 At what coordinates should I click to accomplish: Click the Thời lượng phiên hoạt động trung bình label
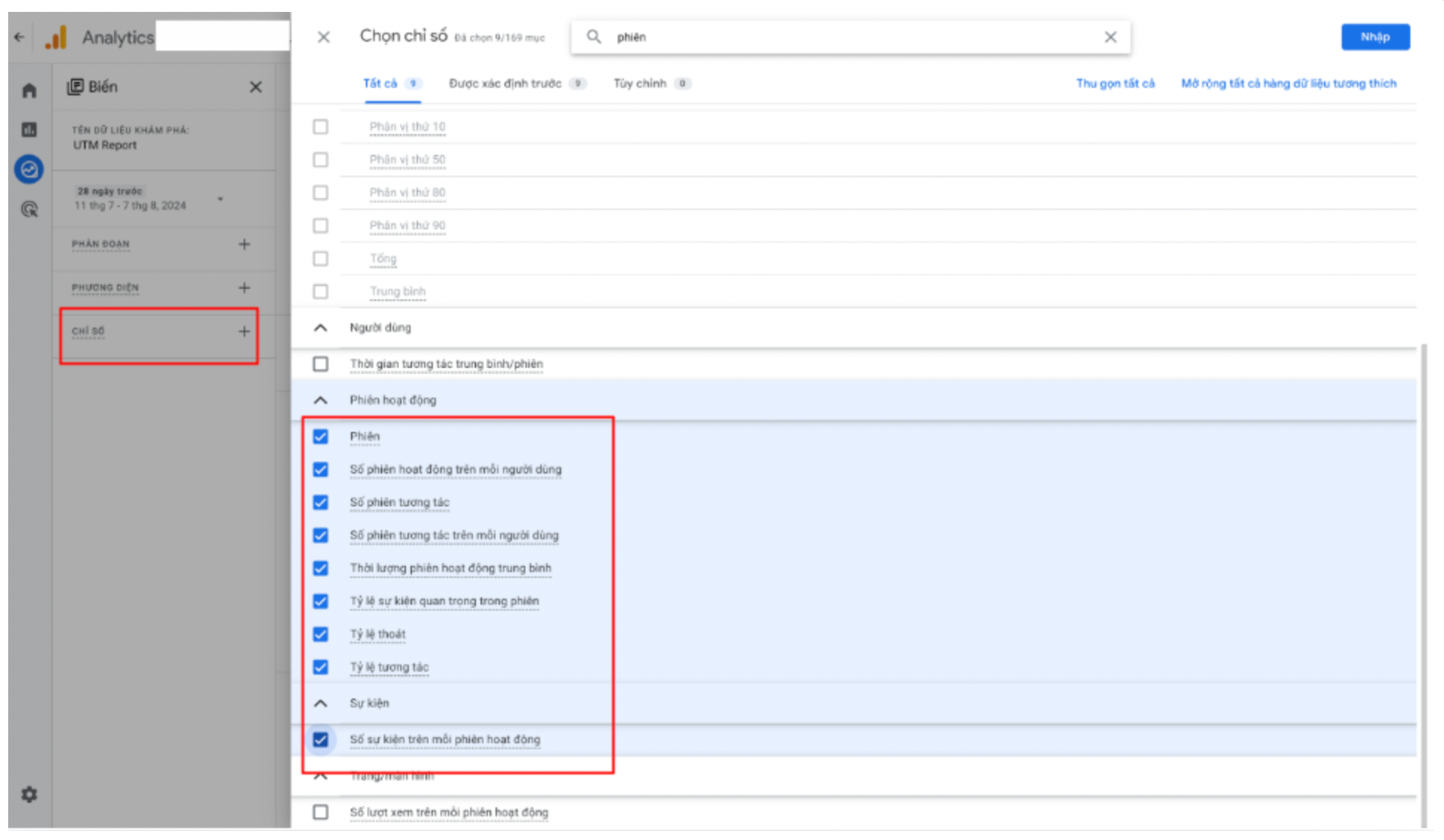(x=451, y=568)
